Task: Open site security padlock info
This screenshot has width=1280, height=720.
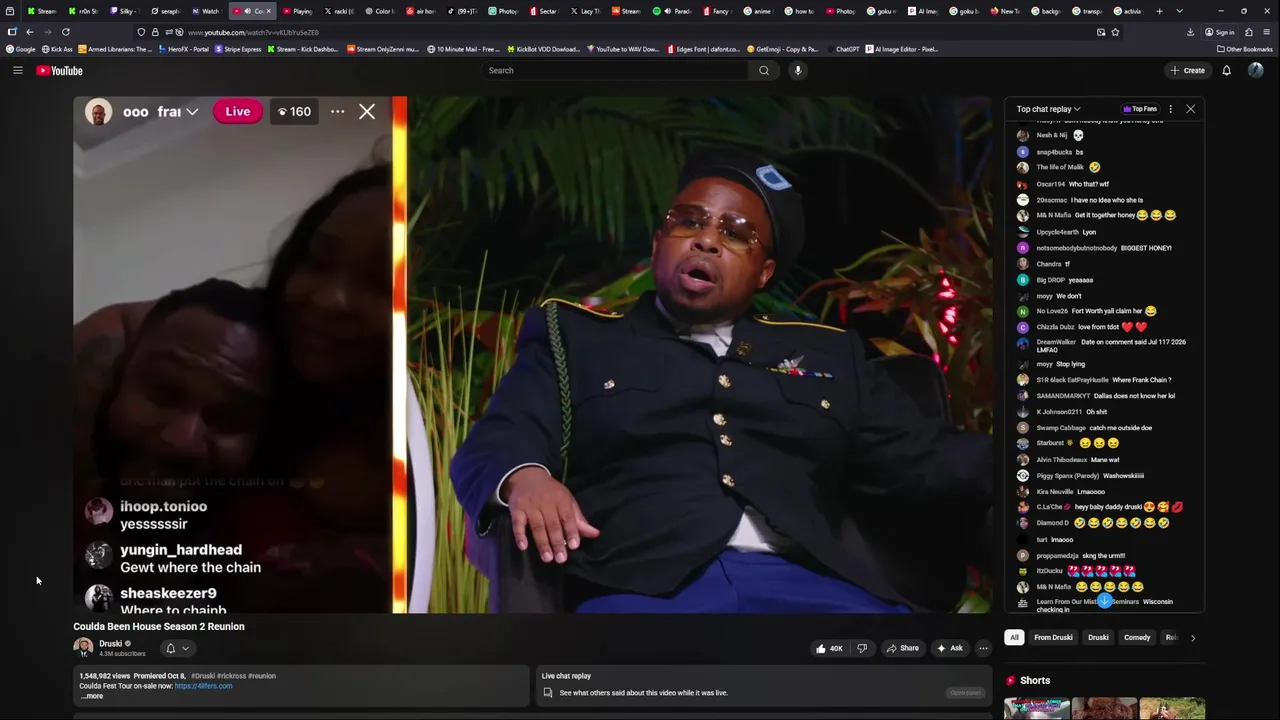Action: [x=155, y=32]
